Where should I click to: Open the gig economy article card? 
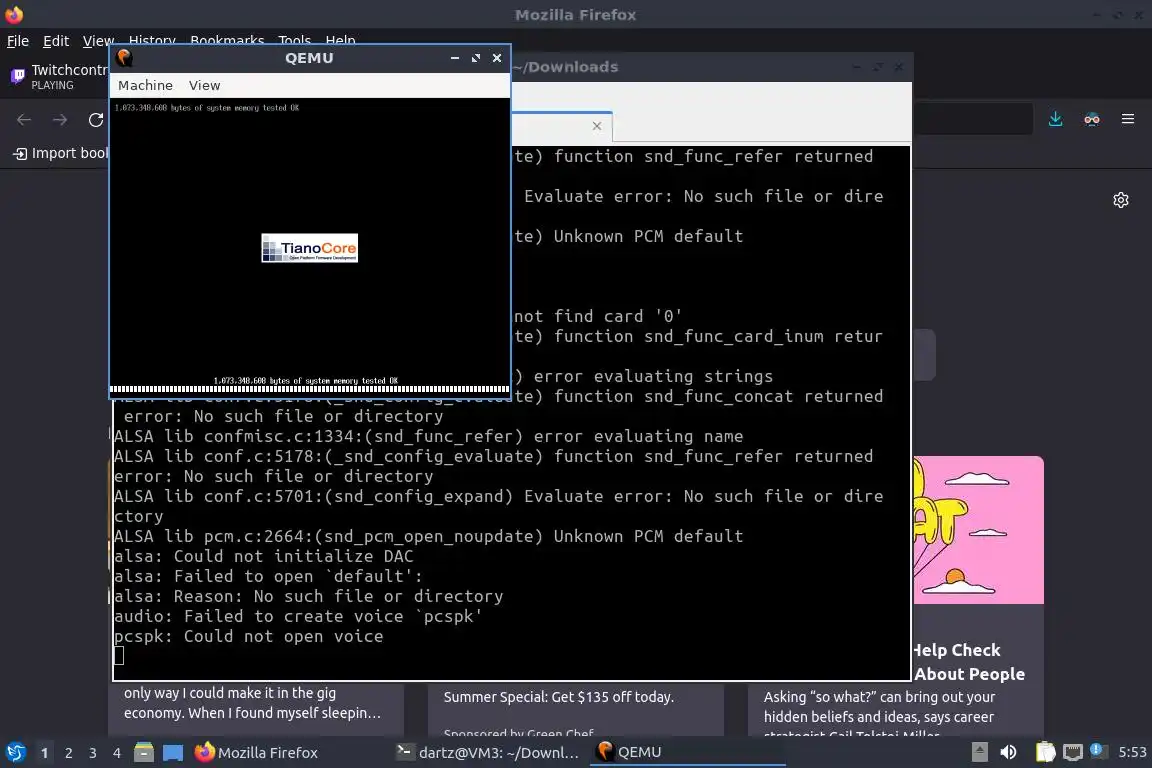253,703
